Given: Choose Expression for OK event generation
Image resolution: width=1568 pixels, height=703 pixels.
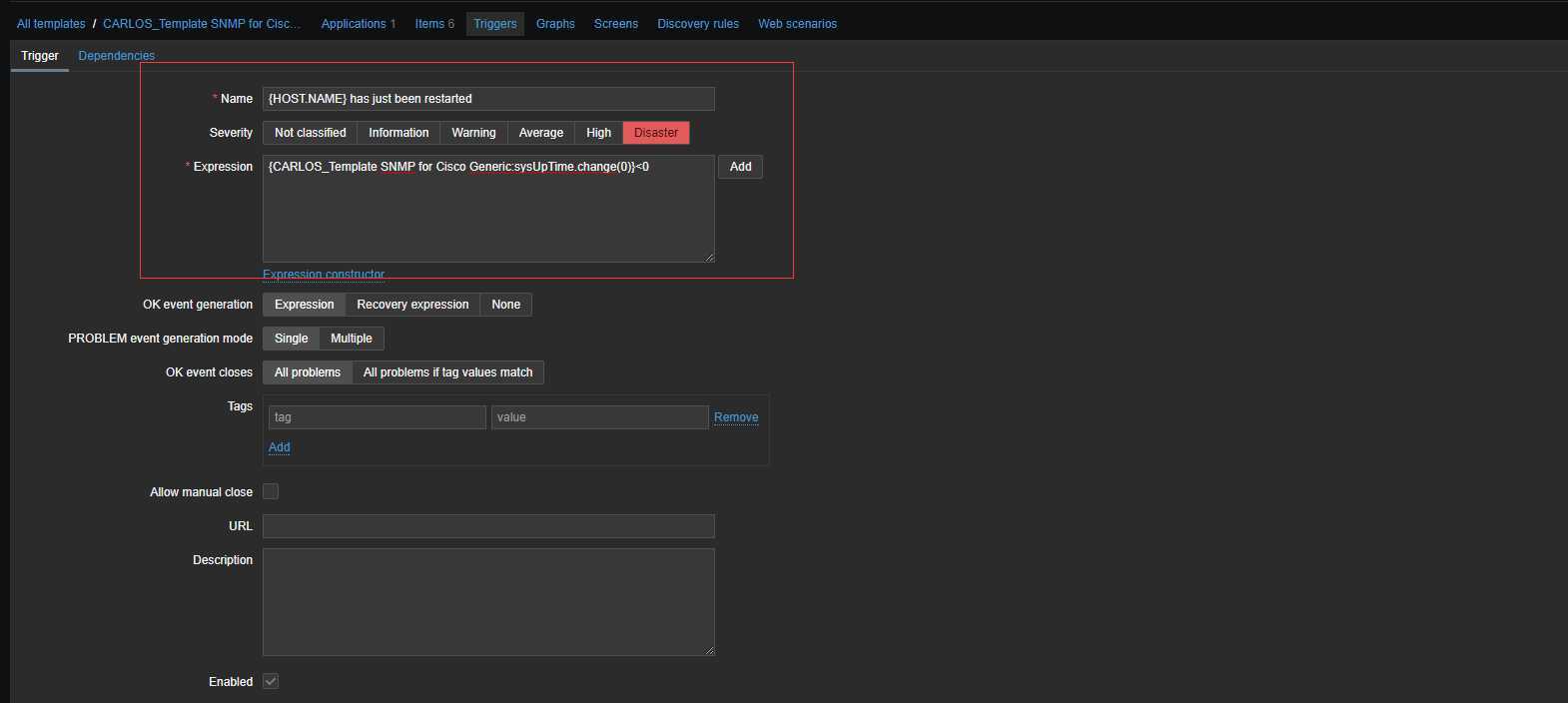Looking at the screenshot, I should point(304,305).
